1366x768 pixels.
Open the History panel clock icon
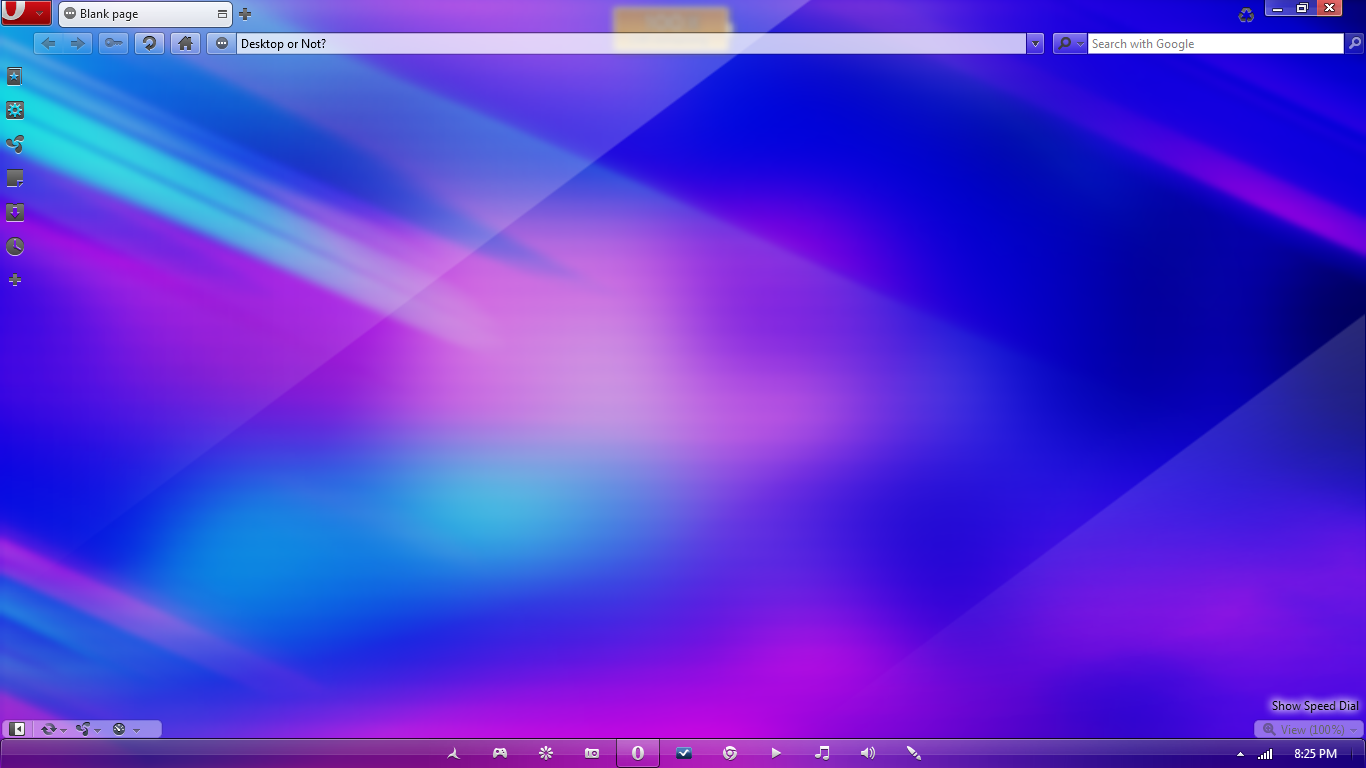coord(14,247)
